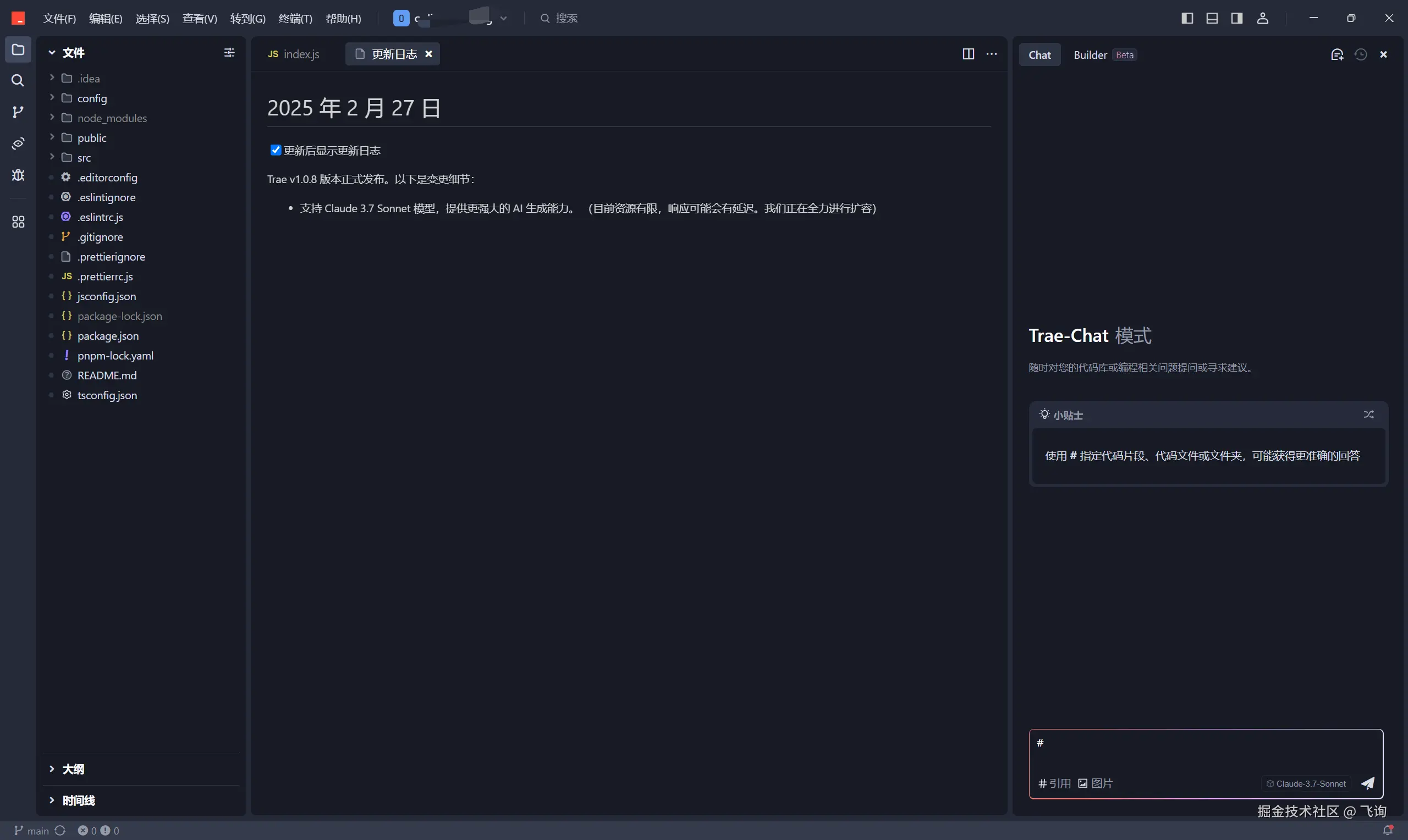The height and width of the screenshot is (840, 1408).
Task: Open the 查看(V) menu
Action: pos(199,18)
